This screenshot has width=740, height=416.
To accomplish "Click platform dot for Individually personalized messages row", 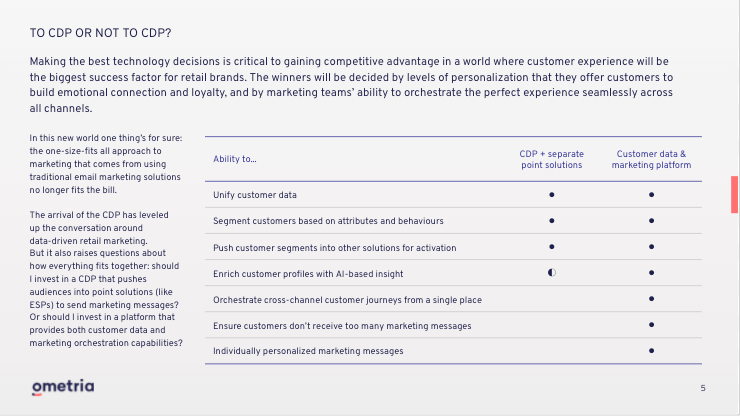I will [651, 350].
